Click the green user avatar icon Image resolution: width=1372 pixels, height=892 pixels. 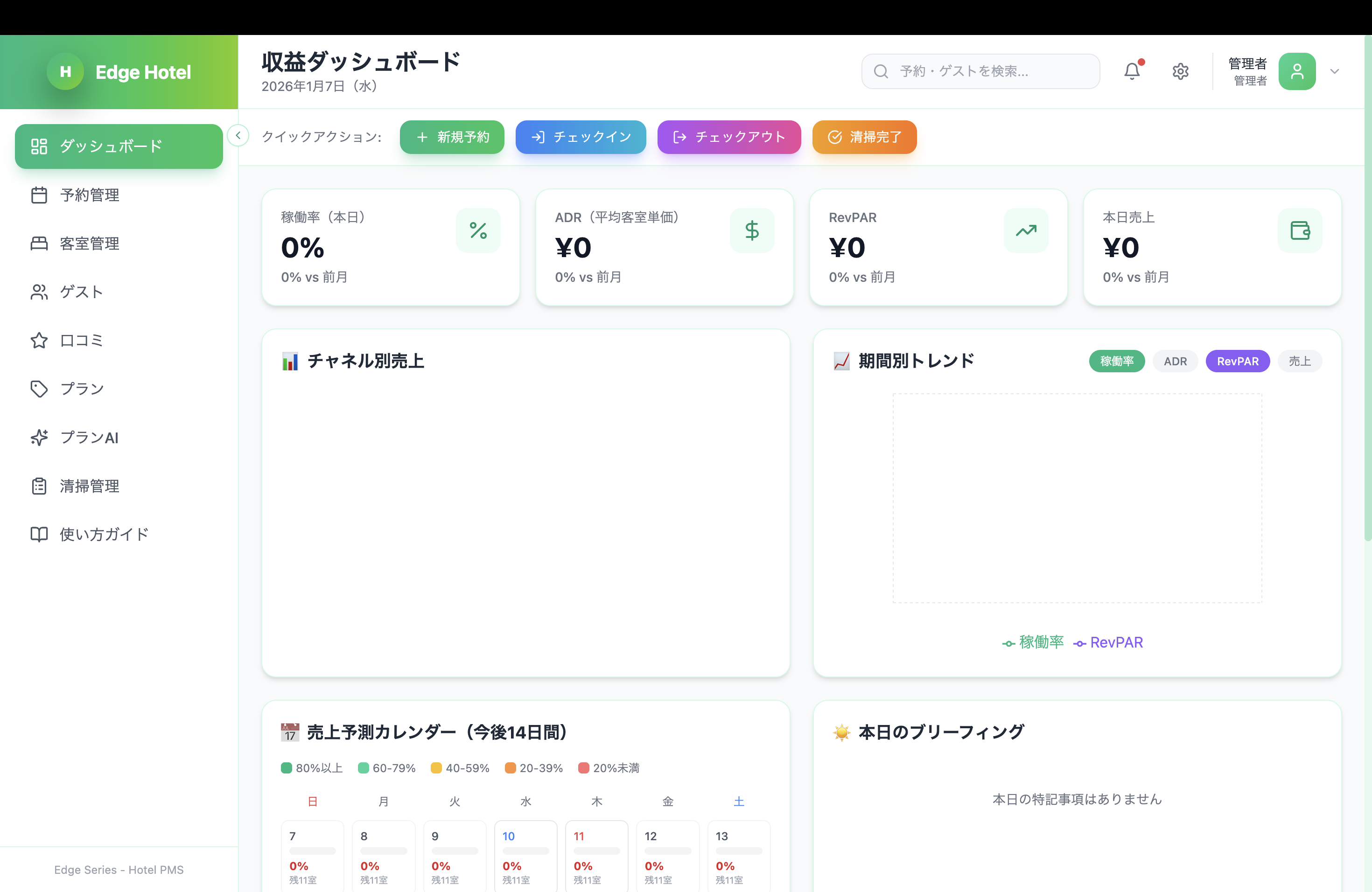pos(1296,71)
